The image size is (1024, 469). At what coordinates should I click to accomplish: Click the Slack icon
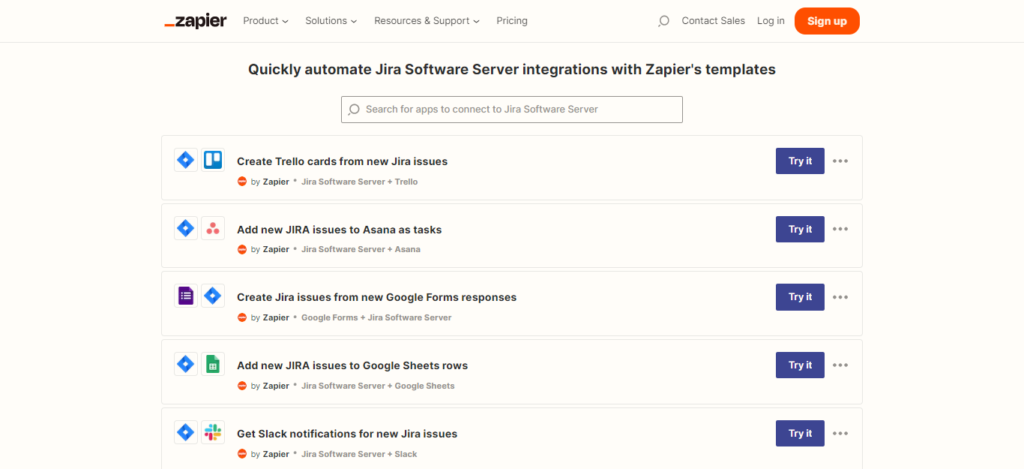coord(213,432)
